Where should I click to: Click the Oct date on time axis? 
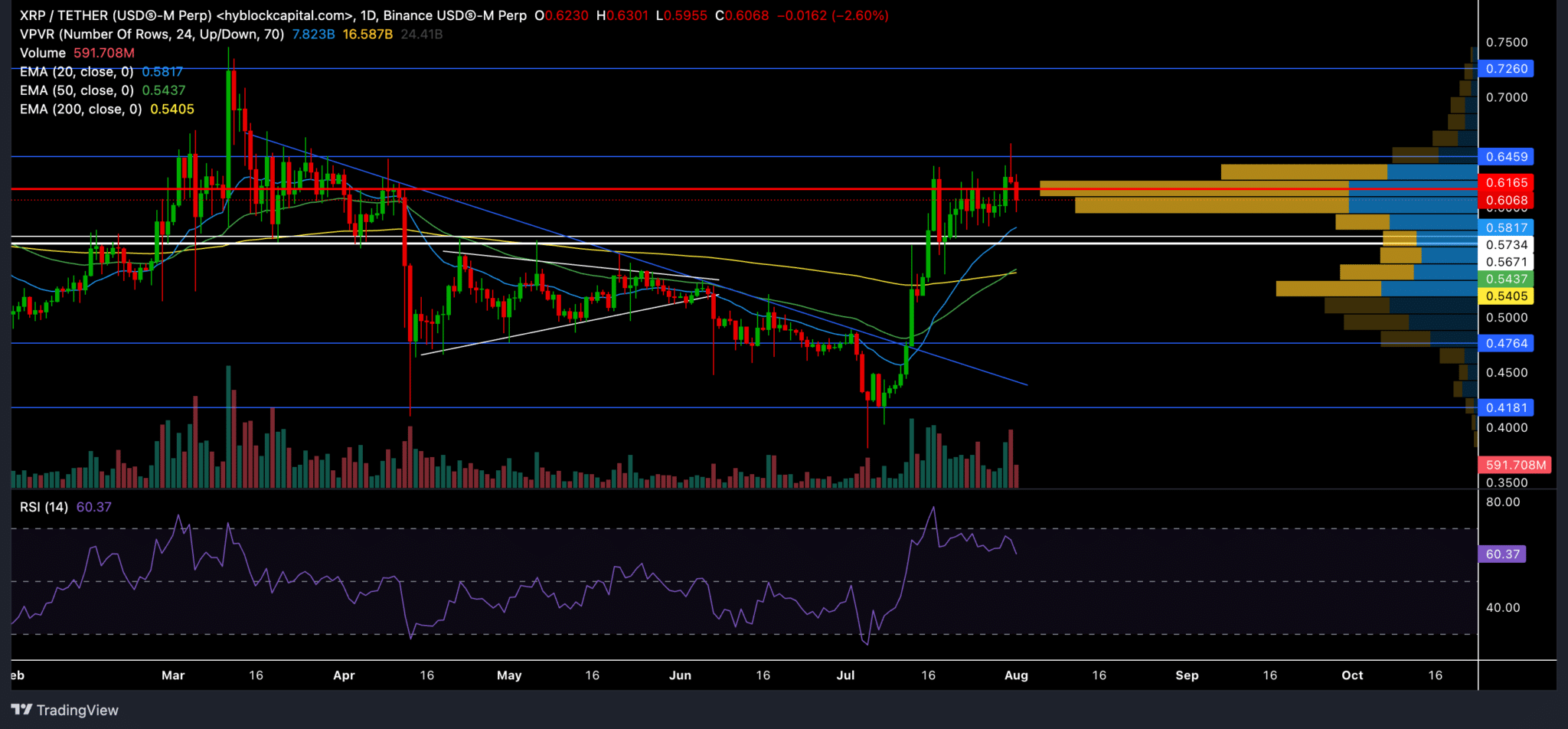[x=1352, y=675]
